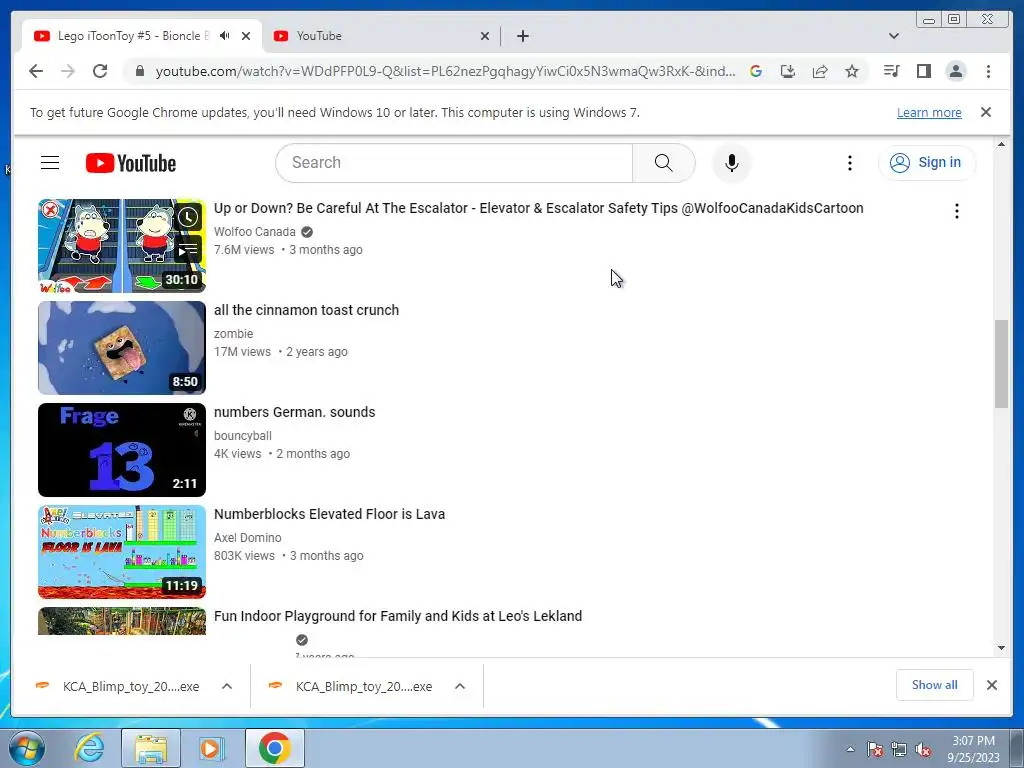Open Numberblocks Floor is Lava thumbnail
The image size is (1024, 768).
click(x=121, y=551)
